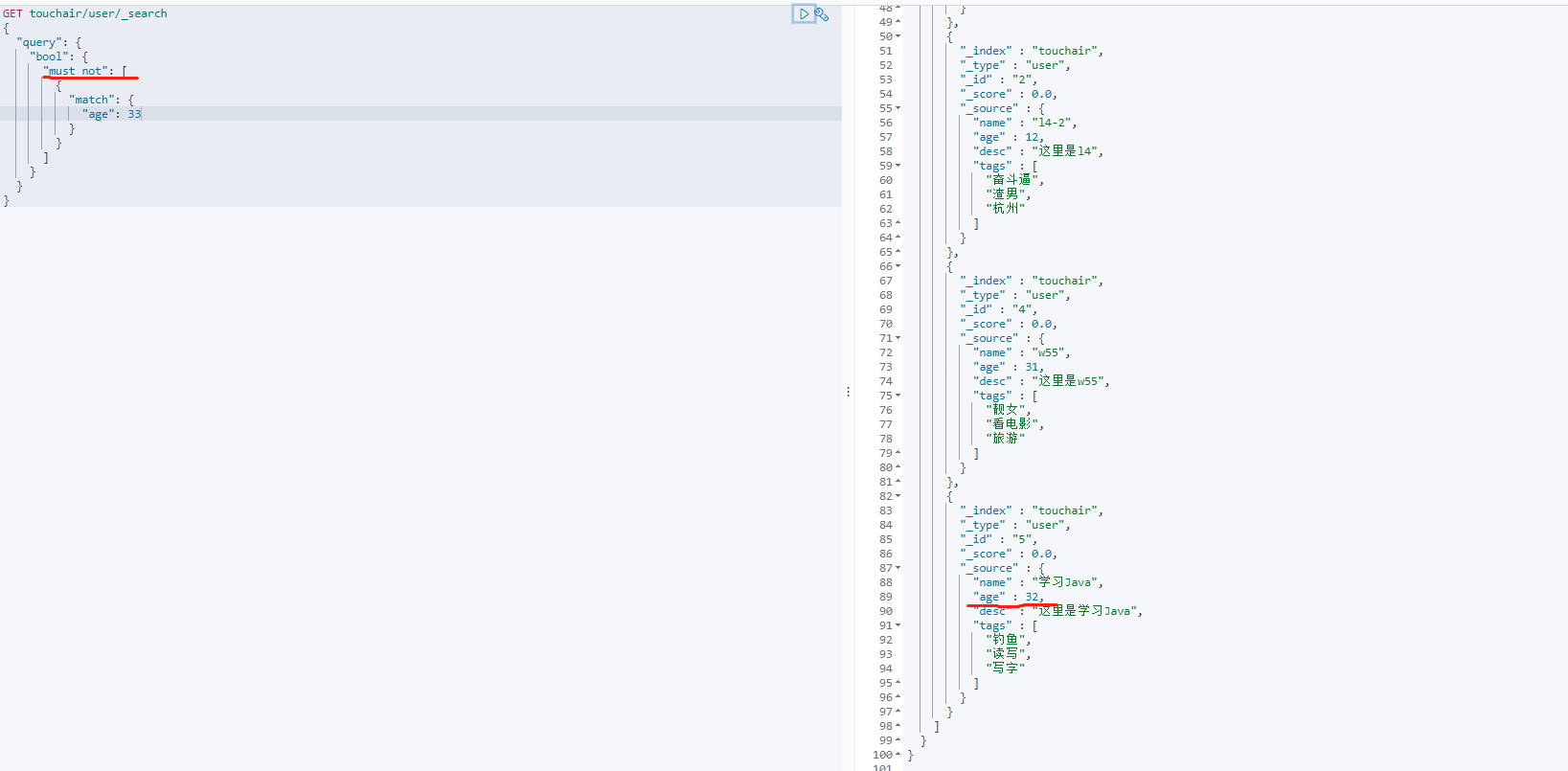Collapse the tags array at line 75

(x=898, y=396)
